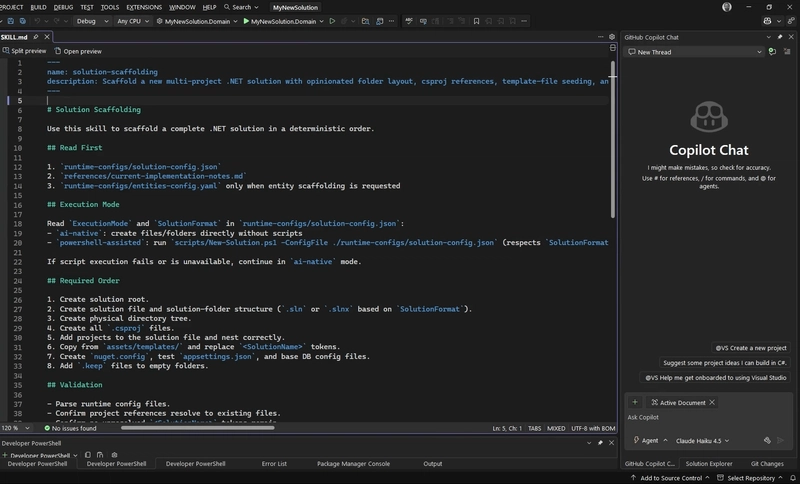The image size is (800, 484).
Task: Click the tools icon beside send button
Action: click(766, 440)
